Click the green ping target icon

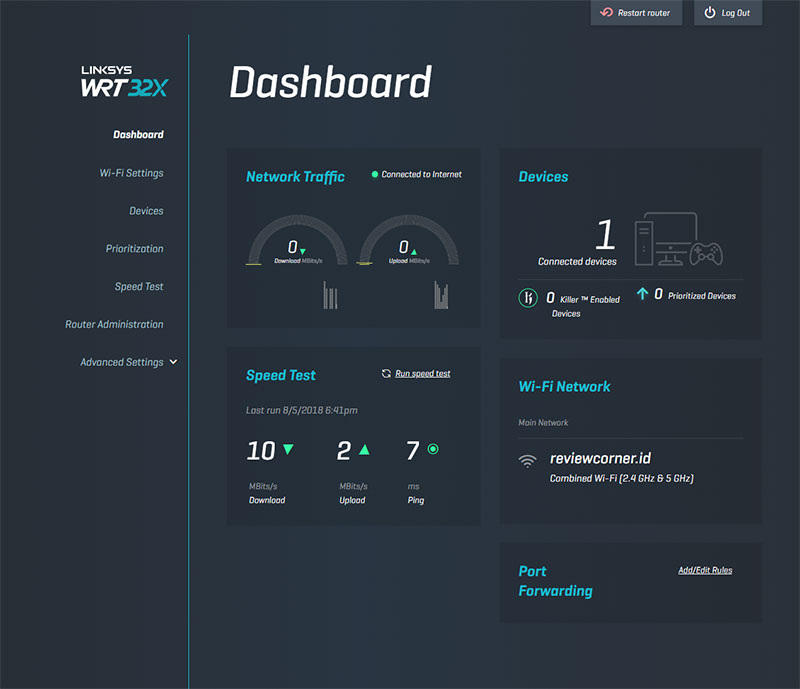click(433, 450)
